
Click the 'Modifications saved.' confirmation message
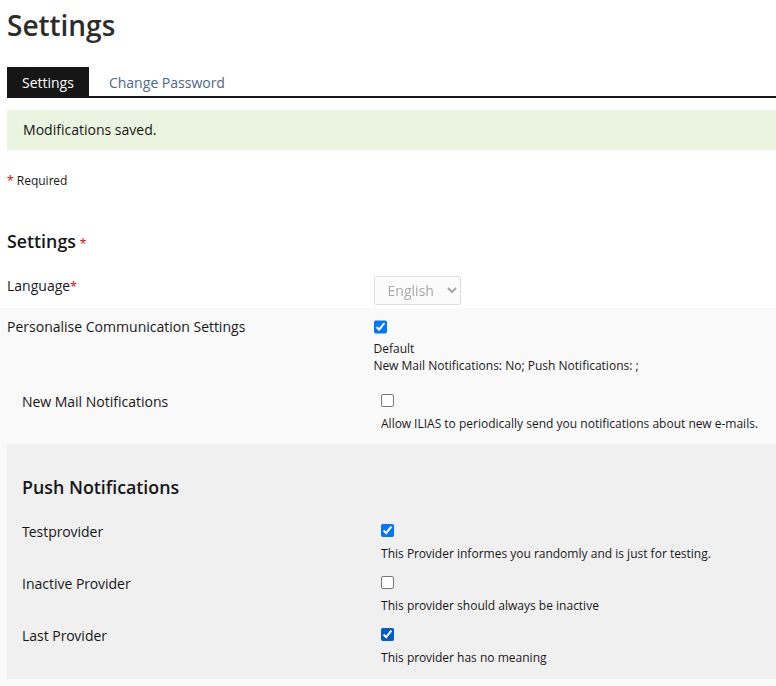coord(90,130)
